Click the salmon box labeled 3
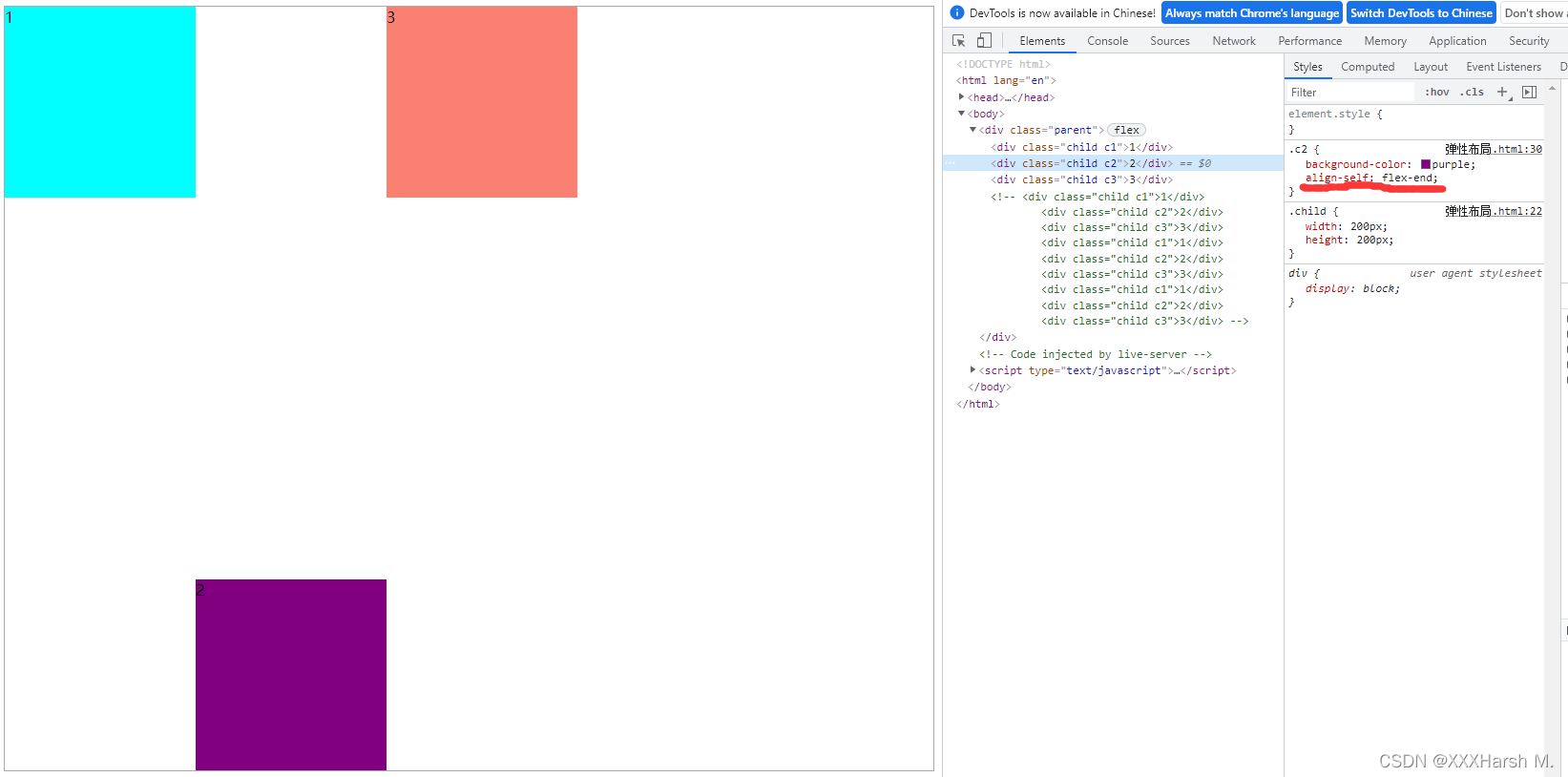 [482, 102]
